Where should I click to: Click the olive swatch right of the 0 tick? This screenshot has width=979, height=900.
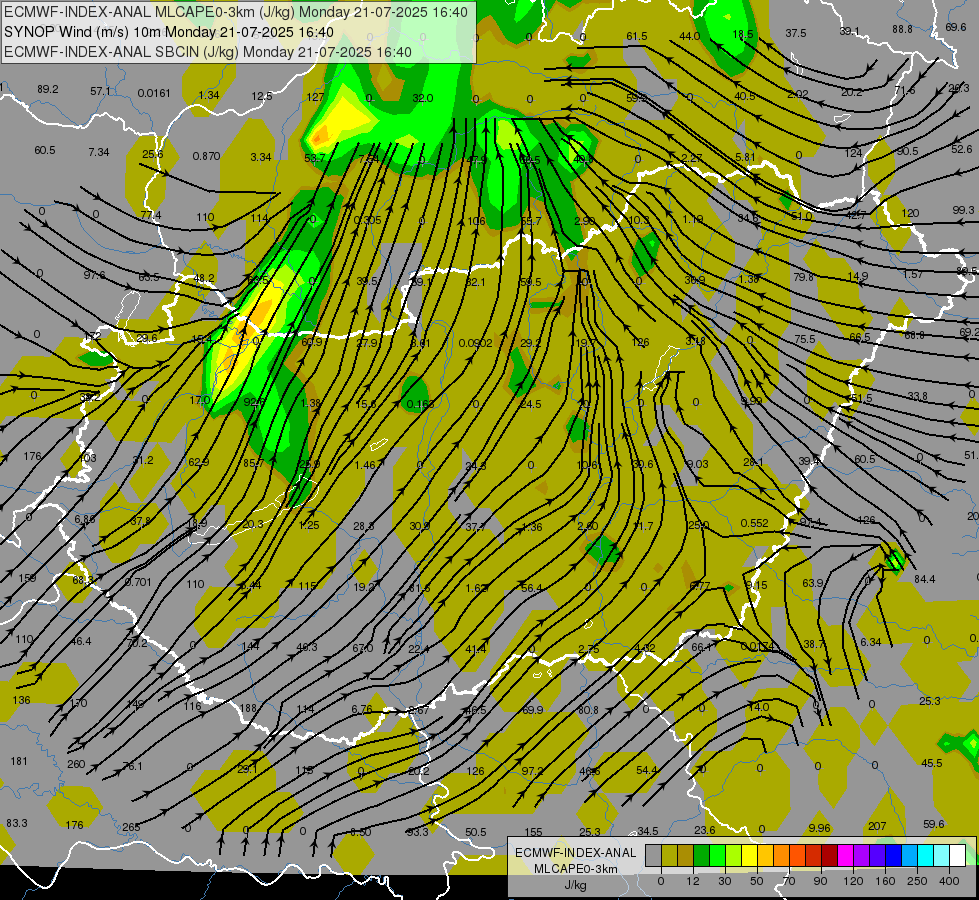coord(669,855)
